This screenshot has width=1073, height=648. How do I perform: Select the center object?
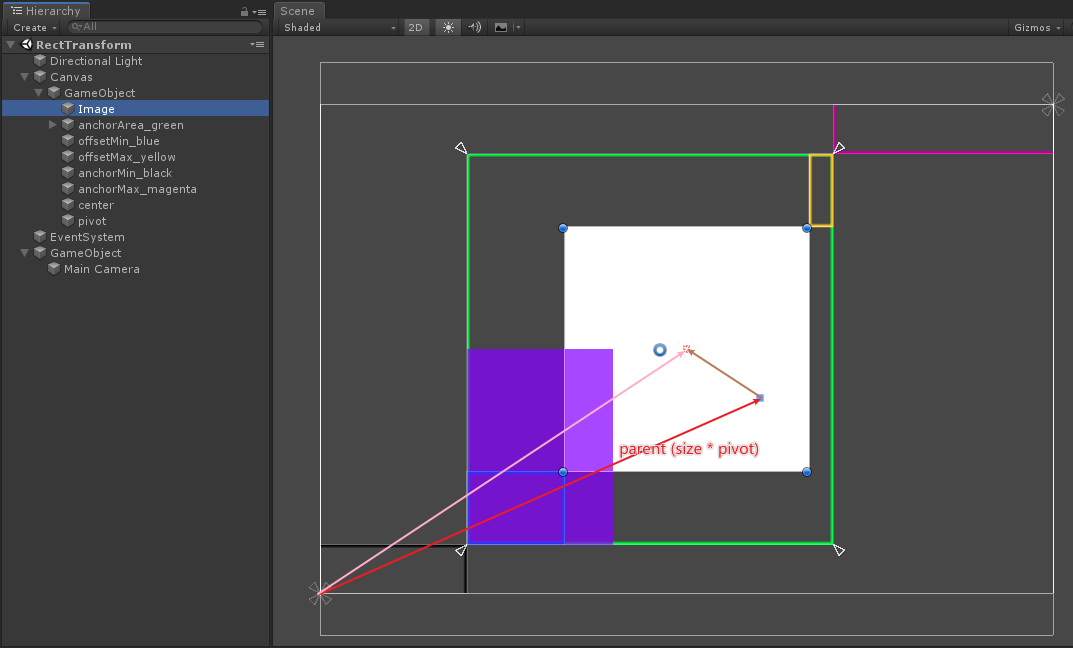(x=96, y=205)
